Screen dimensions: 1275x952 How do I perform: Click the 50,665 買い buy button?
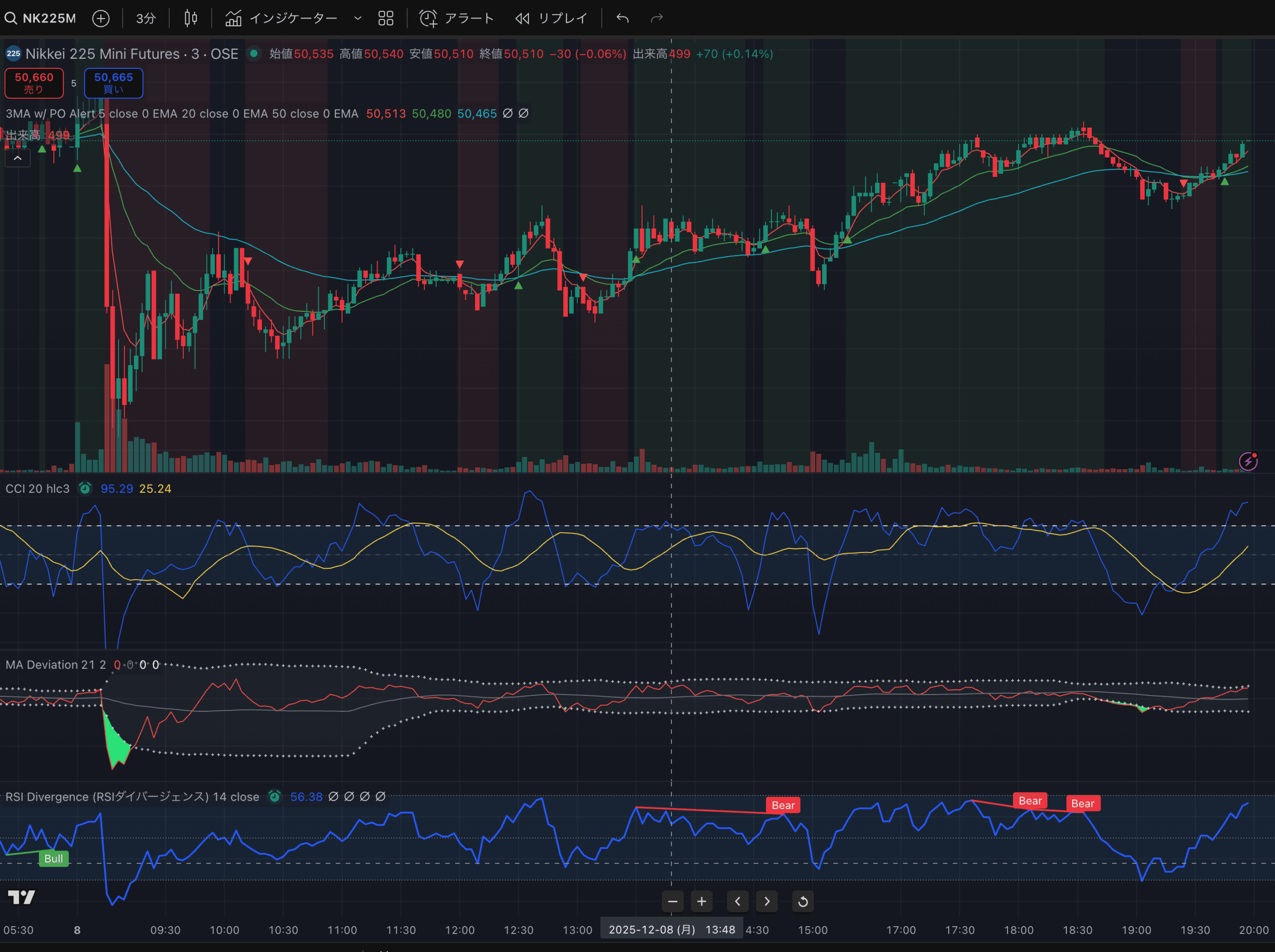pos(114,83)
